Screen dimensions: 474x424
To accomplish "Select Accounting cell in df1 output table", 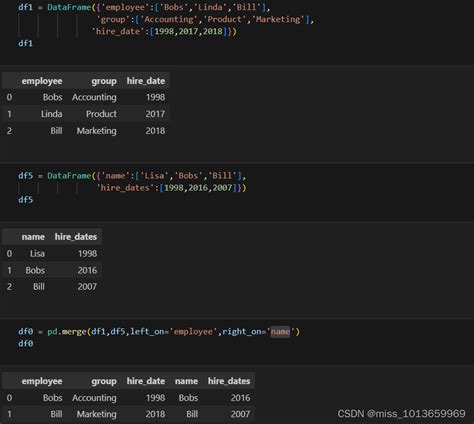I will [x=94, y=97].
